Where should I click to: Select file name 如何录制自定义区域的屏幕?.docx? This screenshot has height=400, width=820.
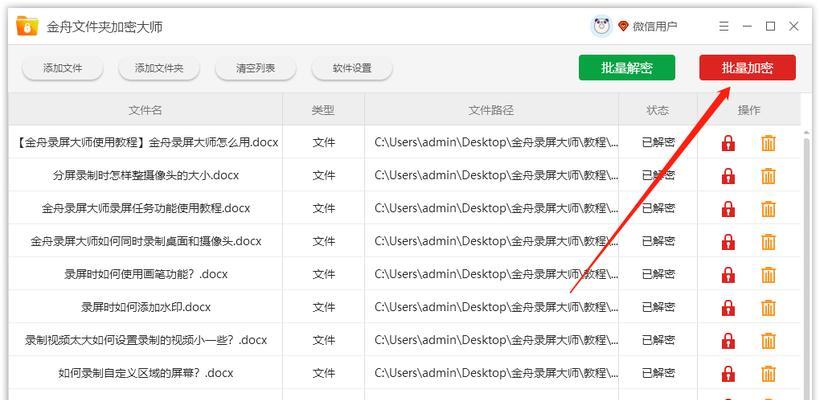coord(146,373)
